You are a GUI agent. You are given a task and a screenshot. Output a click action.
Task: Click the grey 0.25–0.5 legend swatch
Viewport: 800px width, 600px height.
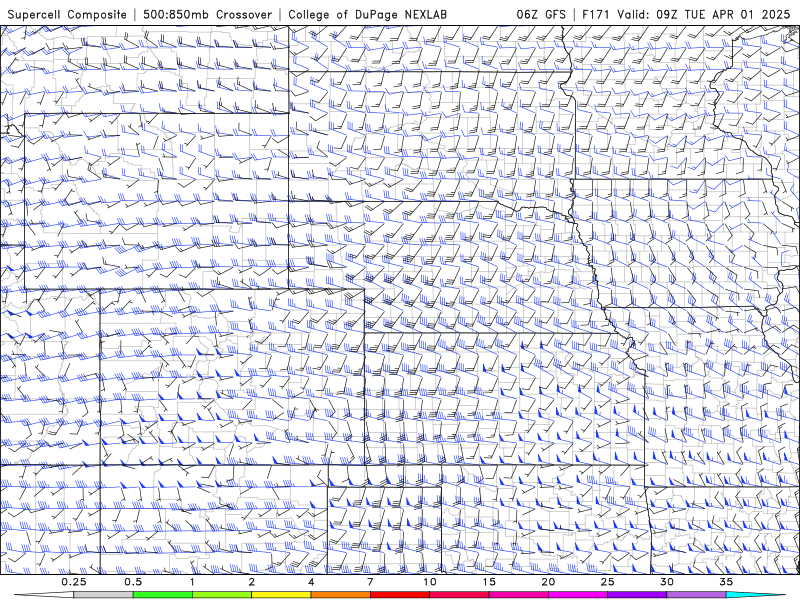click(103, 595)
